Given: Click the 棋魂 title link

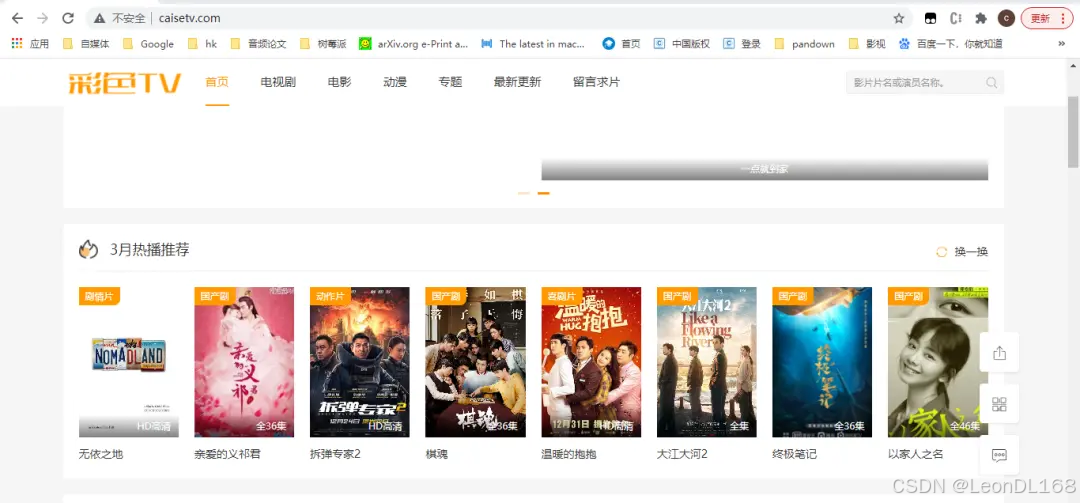Looking at the screenshot, I should [x=437, y=455].
